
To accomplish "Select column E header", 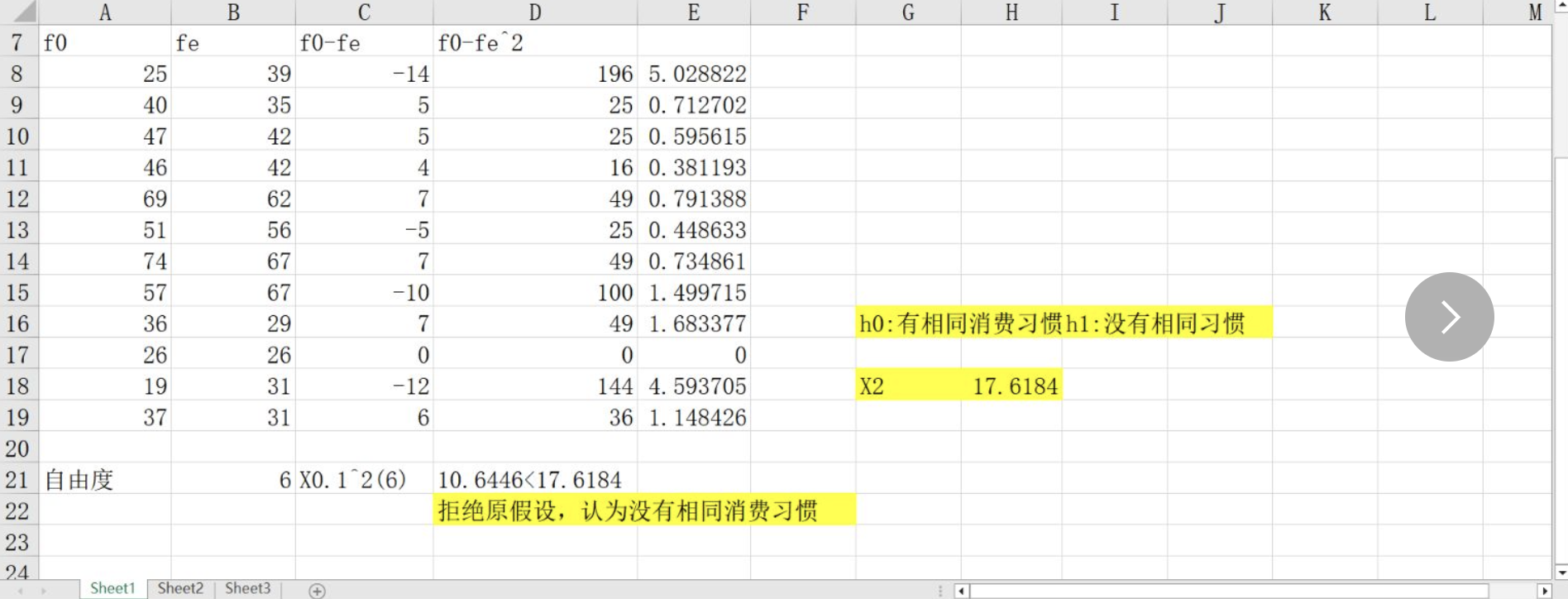I will coord(694,12).
